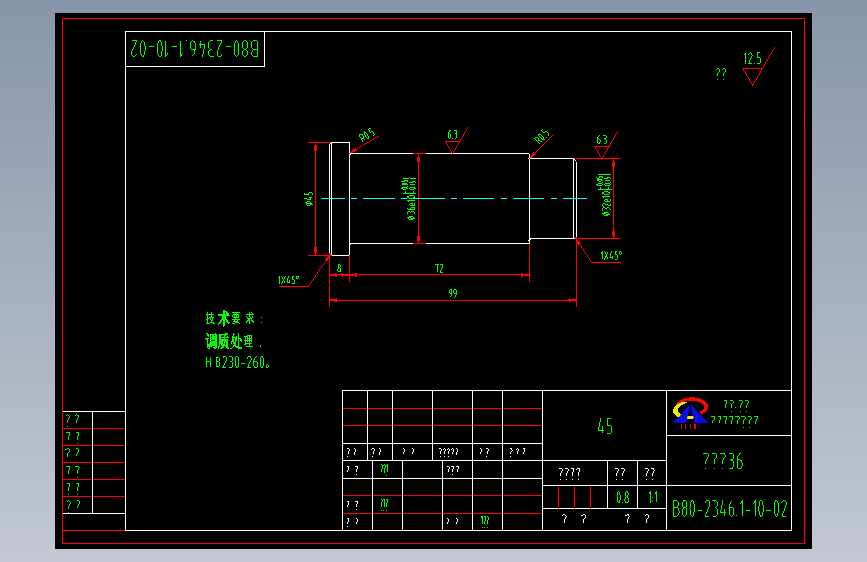Click the weight value 0.8 cell
The image size is (867, 562).
(x=623, y=497)
